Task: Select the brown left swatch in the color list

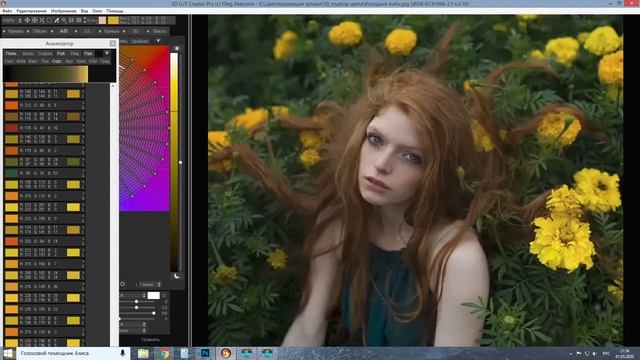Action: pos(11,117)
